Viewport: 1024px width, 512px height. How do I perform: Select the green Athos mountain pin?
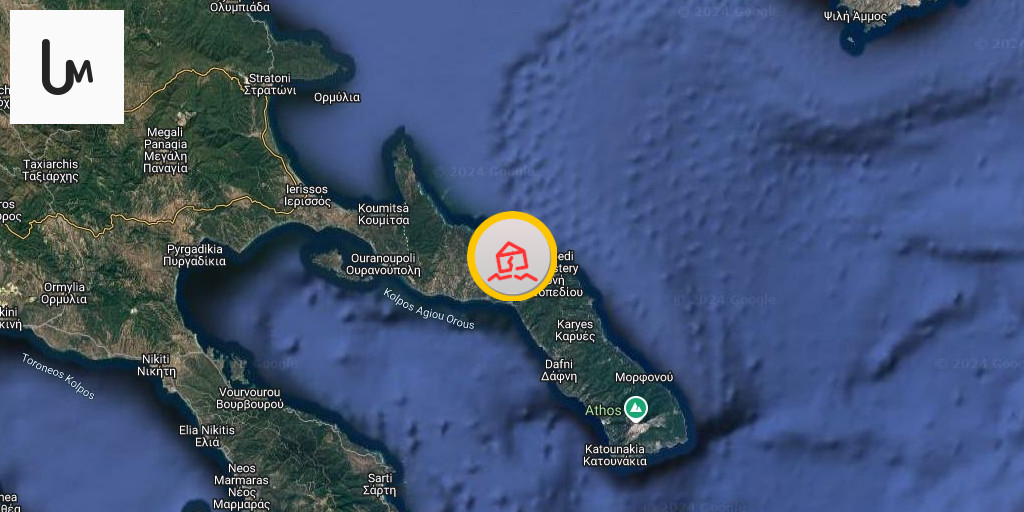tap(635, 409)
